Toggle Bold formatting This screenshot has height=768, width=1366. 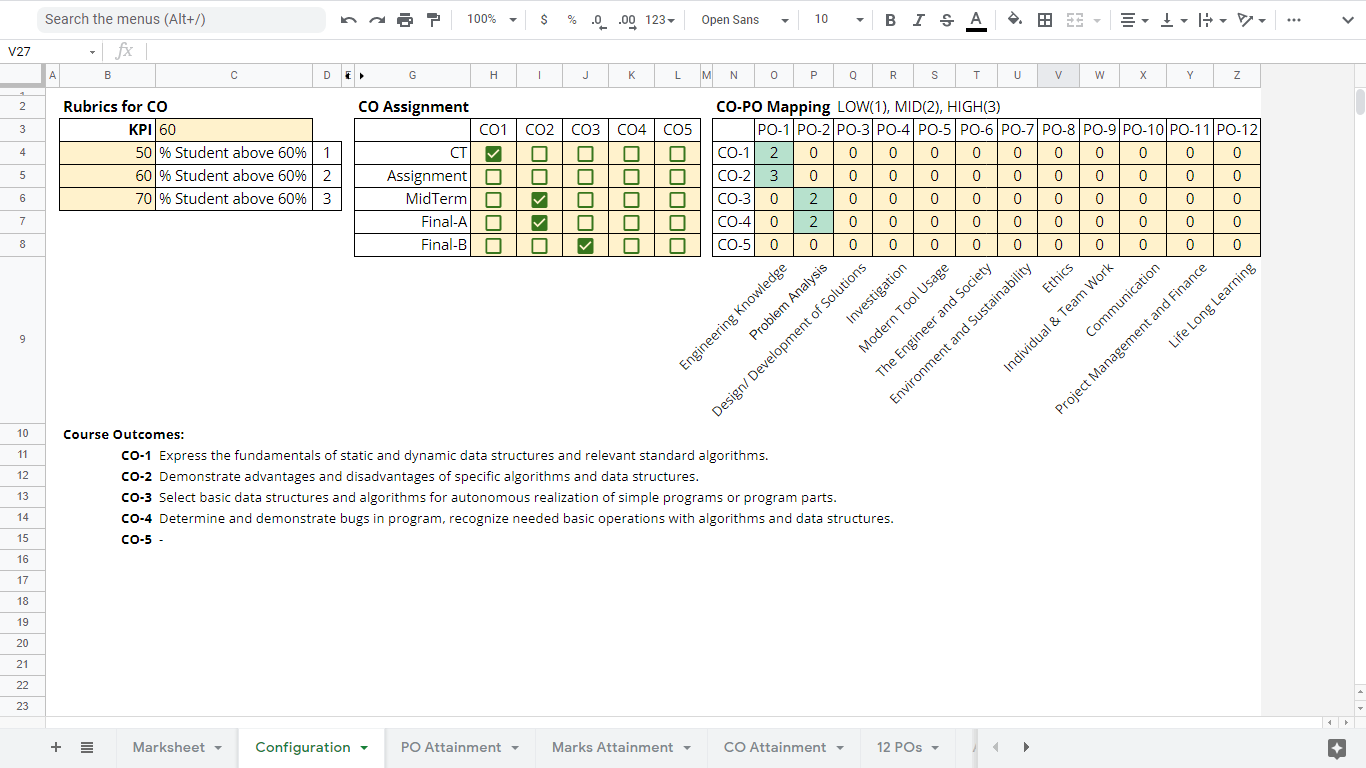(x=890, y=20)
